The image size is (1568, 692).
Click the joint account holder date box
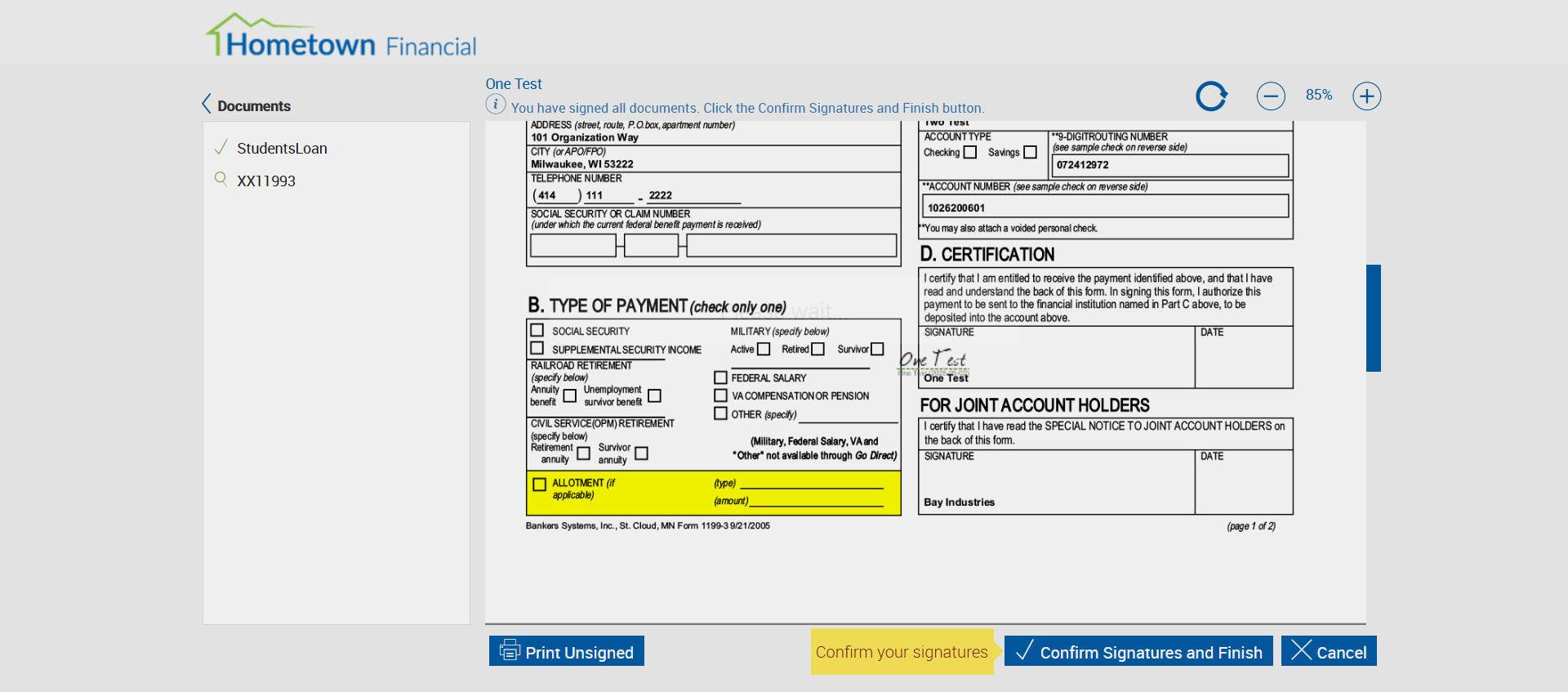tap(1244, 482)
